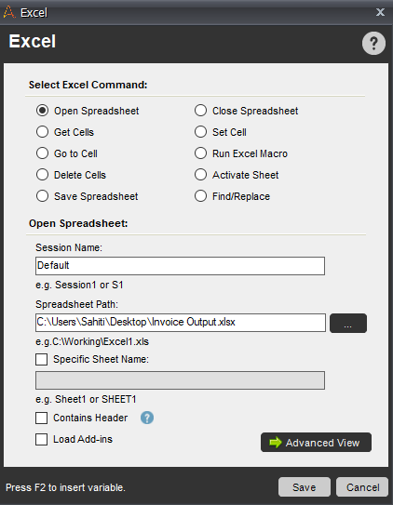The width and height of the screenshot is (393, 505).
Task: Enable the Load Add-ins checkbox
Action: [x=41, y=439]
